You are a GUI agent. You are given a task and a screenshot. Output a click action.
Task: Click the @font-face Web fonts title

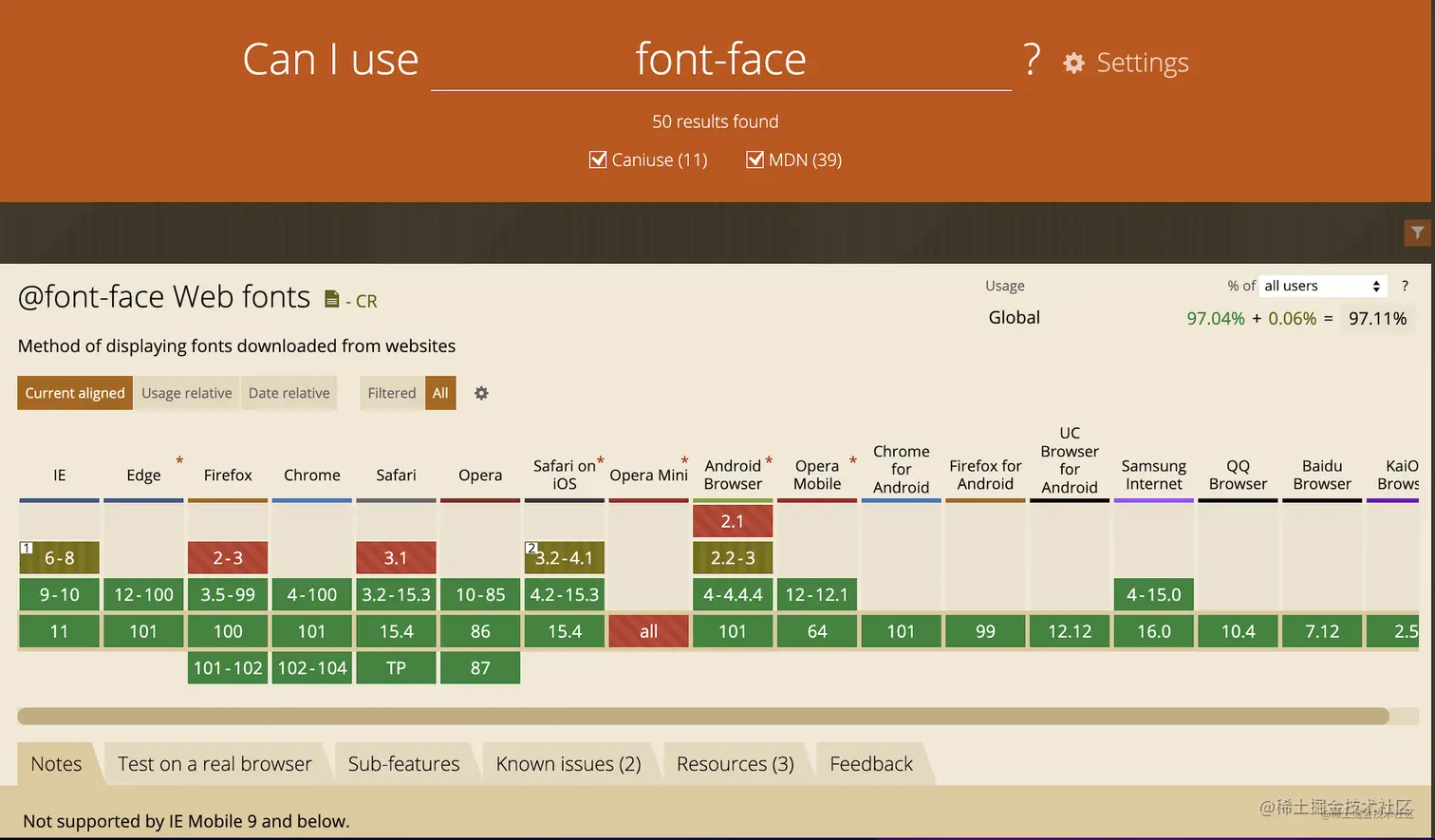[x=164, y=297]
